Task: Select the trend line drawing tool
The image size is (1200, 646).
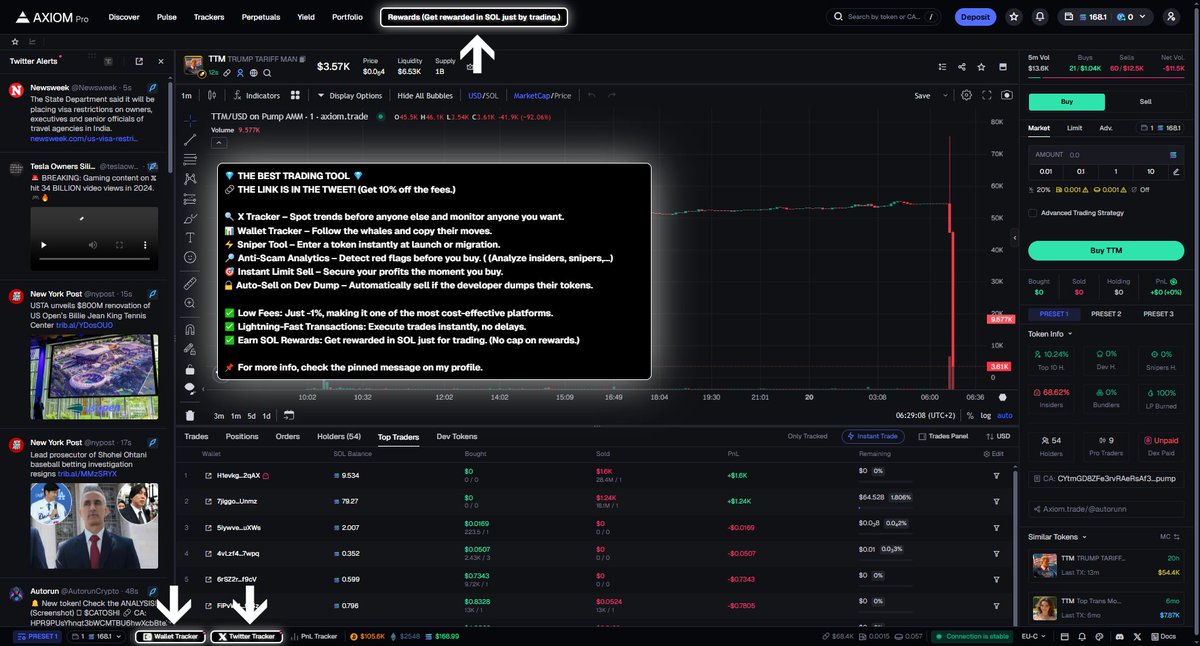Action: [190, 140]
